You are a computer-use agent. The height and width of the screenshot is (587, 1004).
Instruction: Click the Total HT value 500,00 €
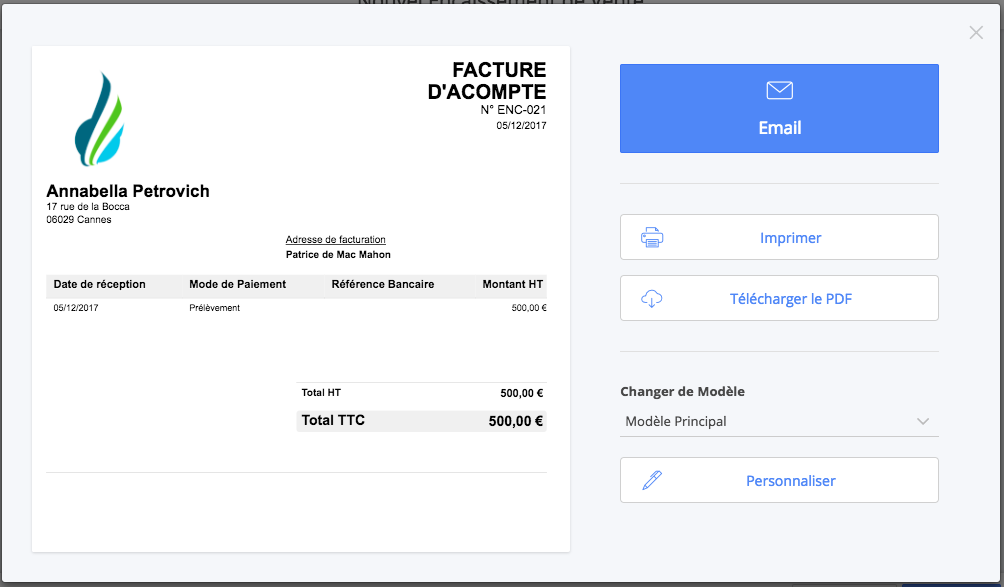(522, 393)
